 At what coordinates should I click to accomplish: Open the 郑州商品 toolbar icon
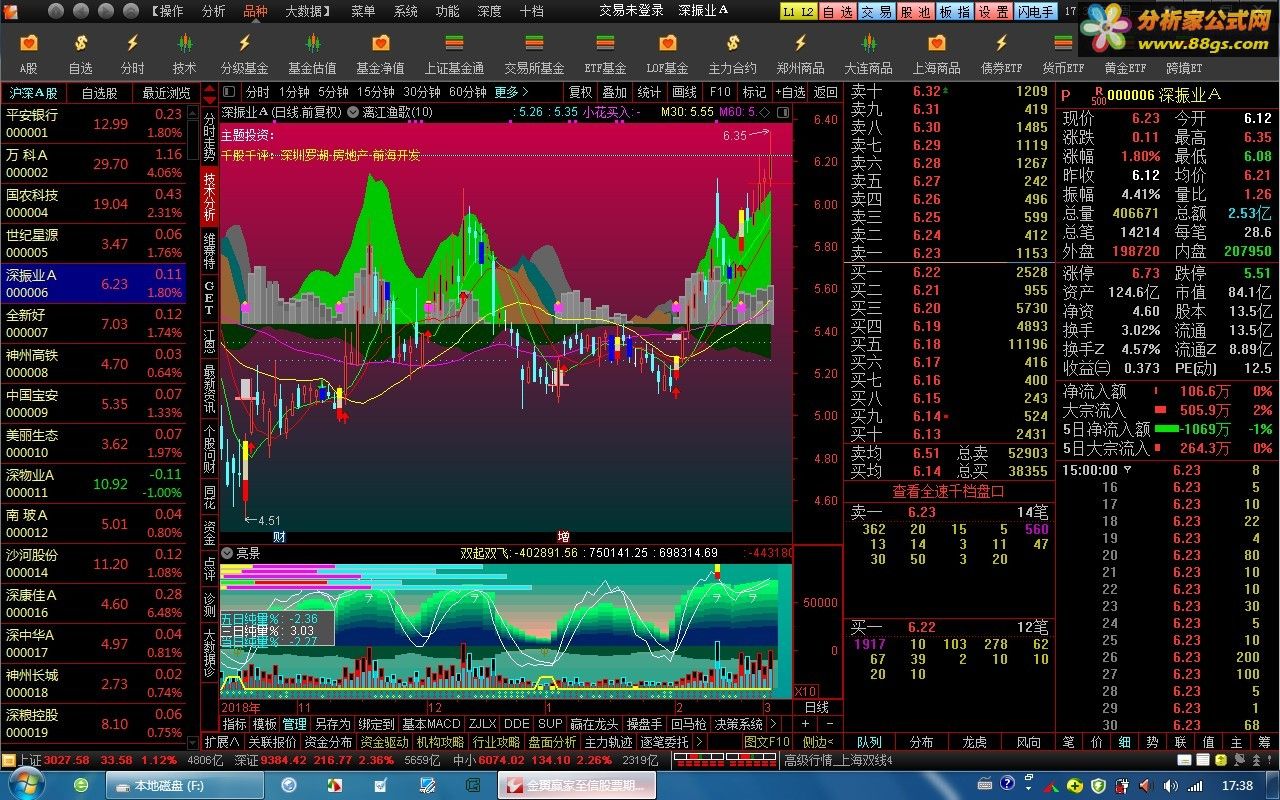click(800, 54)
